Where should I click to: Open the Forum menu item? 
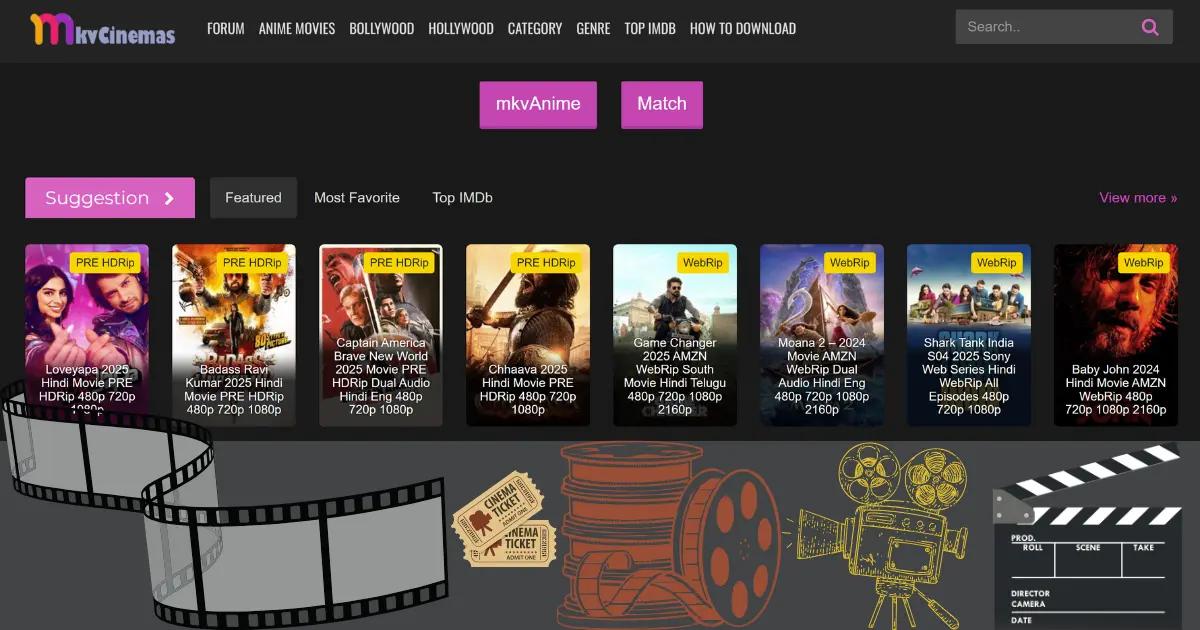(x=225, y=28)
